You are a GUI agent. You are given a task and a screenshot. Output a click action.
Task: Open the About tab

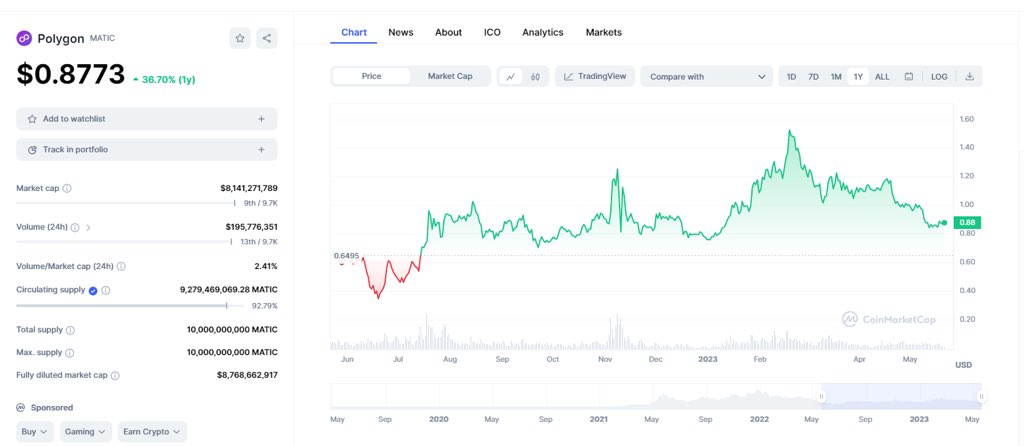pos(449,32)
